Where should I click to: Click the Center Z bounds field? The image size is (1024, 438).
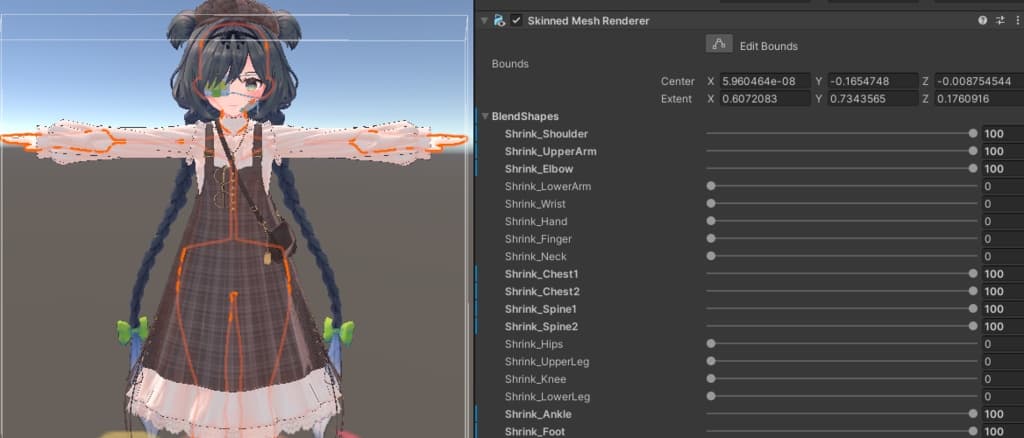(977, 81)
